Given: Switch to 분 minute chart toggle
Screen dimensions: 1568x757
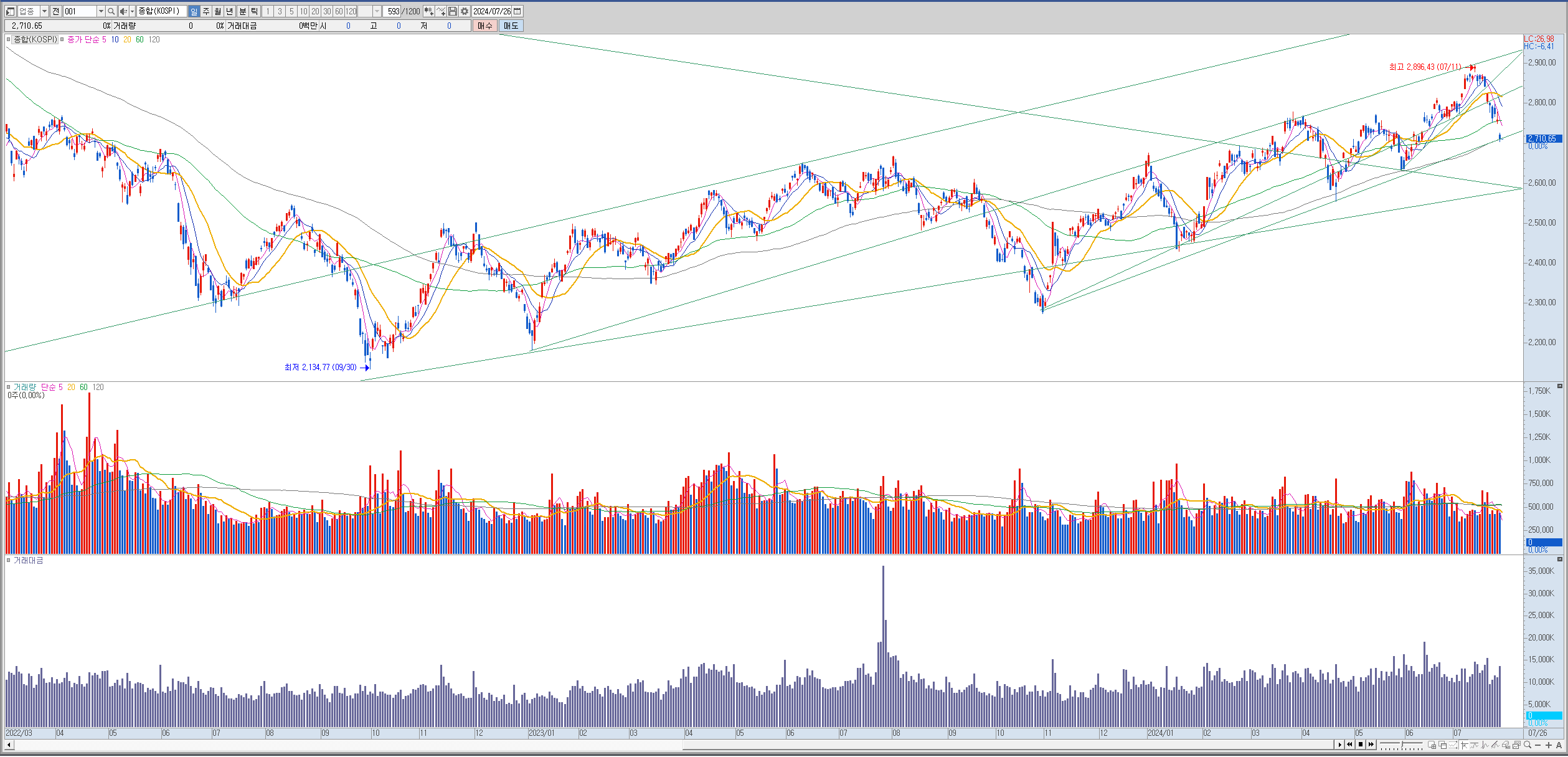Looking at the screenshot, I should 242,11.
